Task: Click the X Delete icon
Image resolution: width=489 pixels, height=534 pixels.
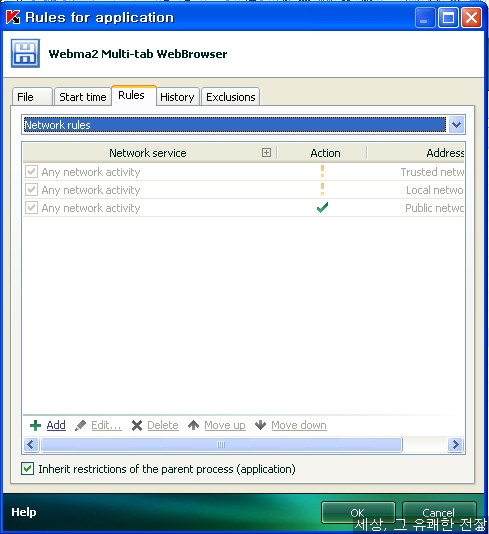Action: click(x=137, y=425)
